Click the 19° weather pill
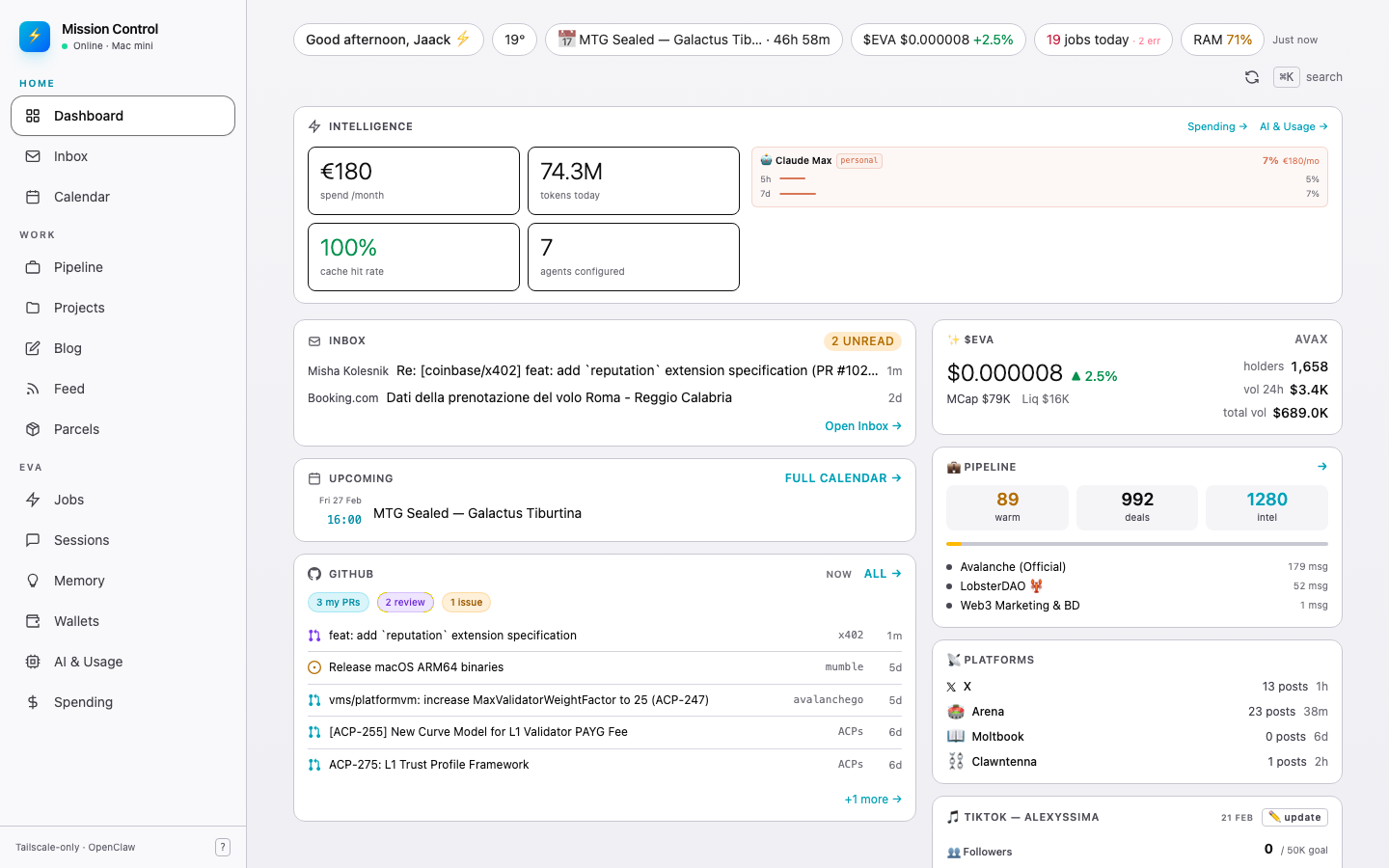The image size is (1389, 868). 514,40
